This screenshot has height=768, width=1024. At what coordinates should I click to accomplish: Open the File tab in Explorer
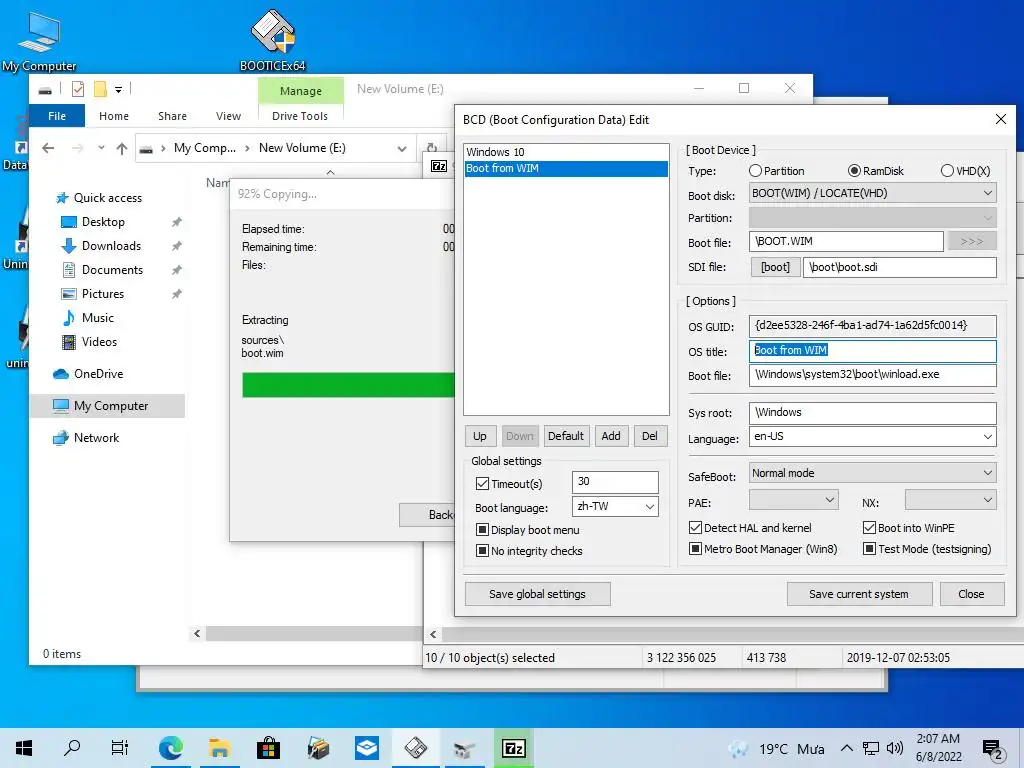click(x=57, y=116)
